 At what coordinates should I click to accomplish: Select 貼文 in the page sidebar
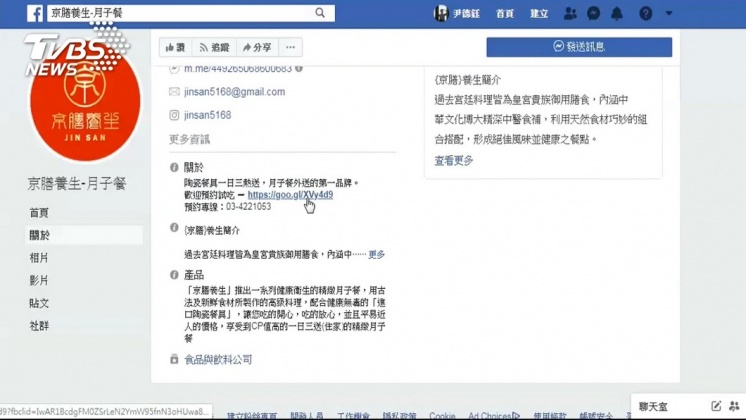point(39,303)
